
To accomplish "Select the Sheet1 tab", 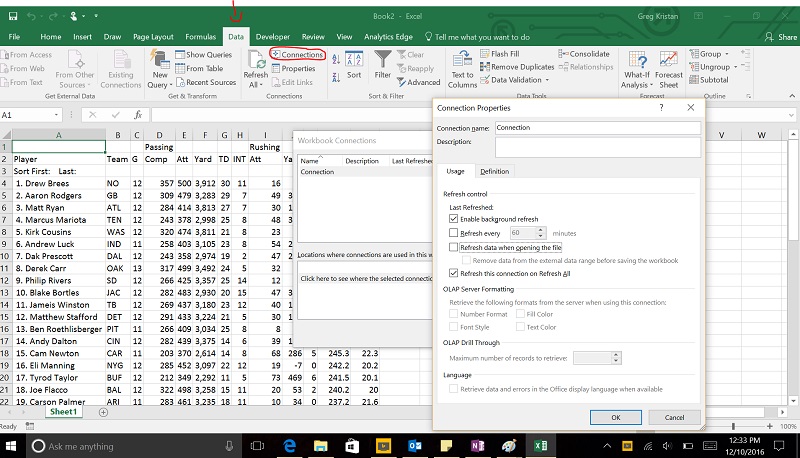I will pyautogui.click(x=63, y=412).
